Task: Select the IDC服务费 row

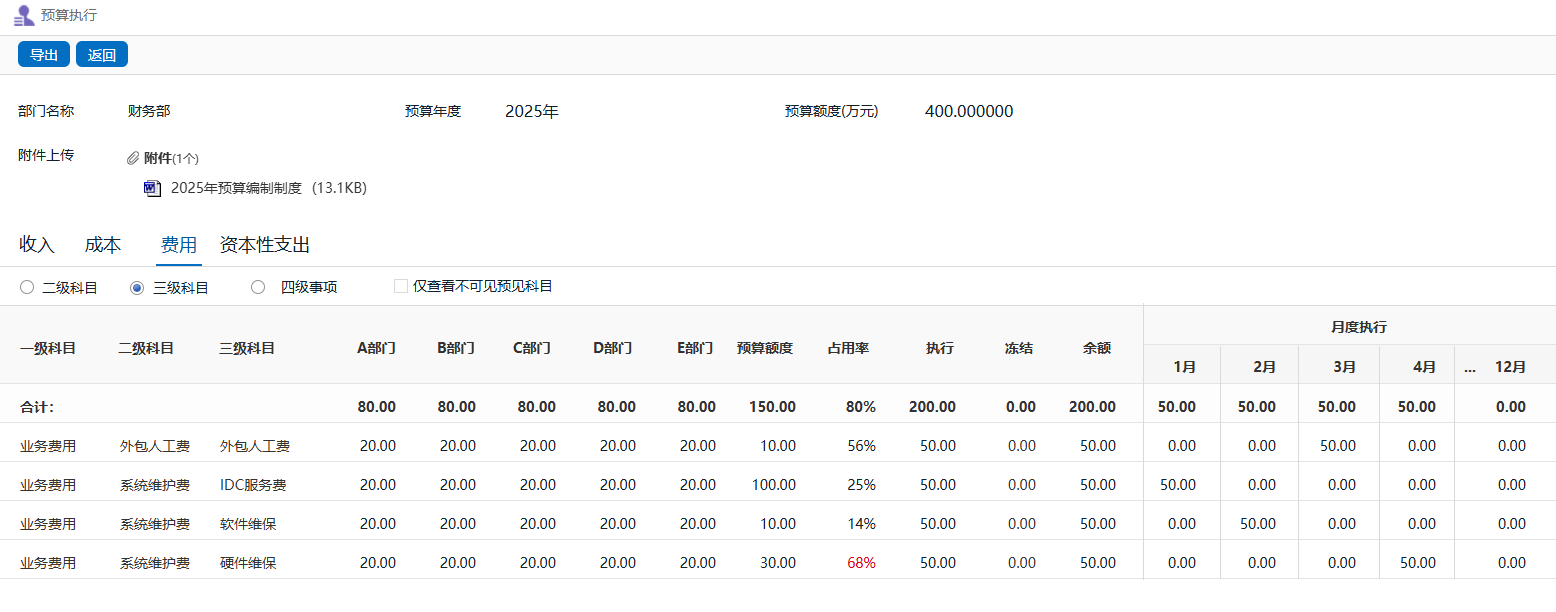Action: [253, 485]
